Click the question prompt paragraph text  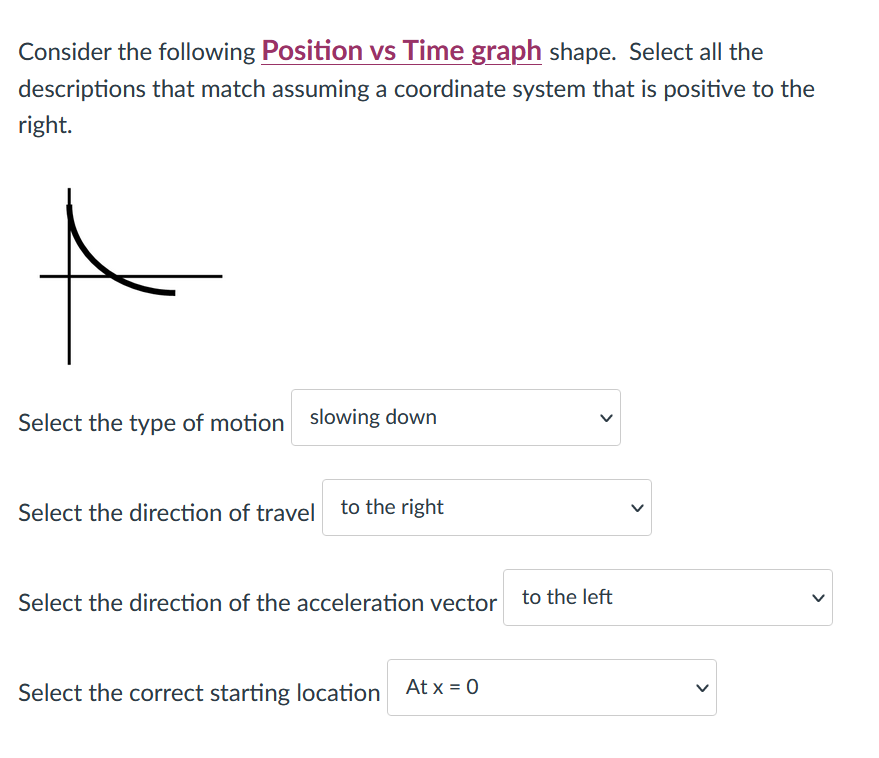pos(416,88)
